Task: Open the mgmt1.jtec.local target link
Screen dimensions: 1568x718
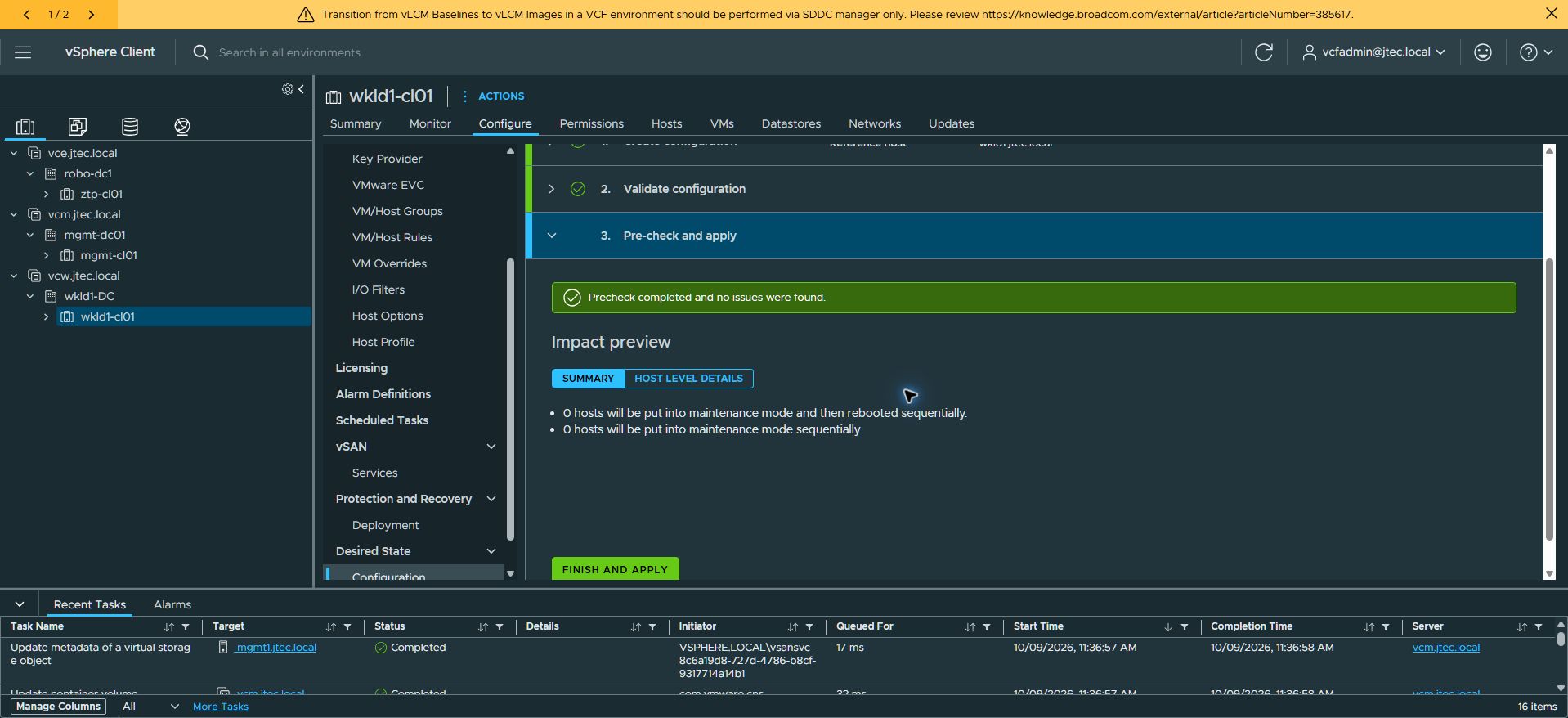Action: tap(276, 648)
